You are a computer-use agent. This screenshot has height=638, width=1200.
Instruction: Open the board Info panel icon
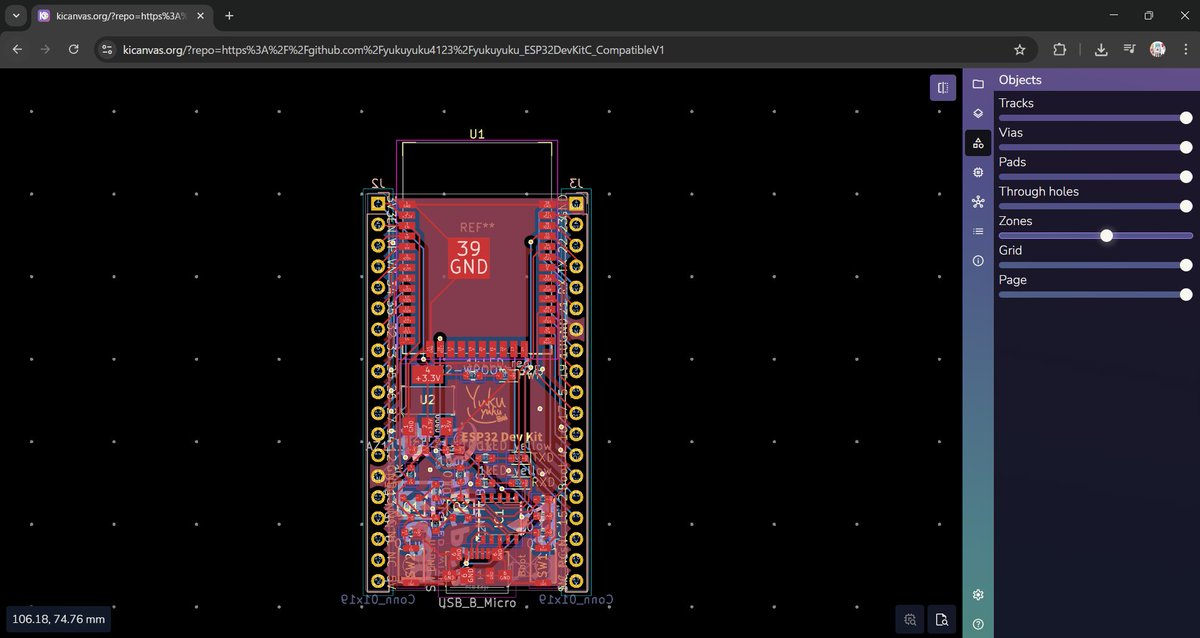tap(978, 260)
